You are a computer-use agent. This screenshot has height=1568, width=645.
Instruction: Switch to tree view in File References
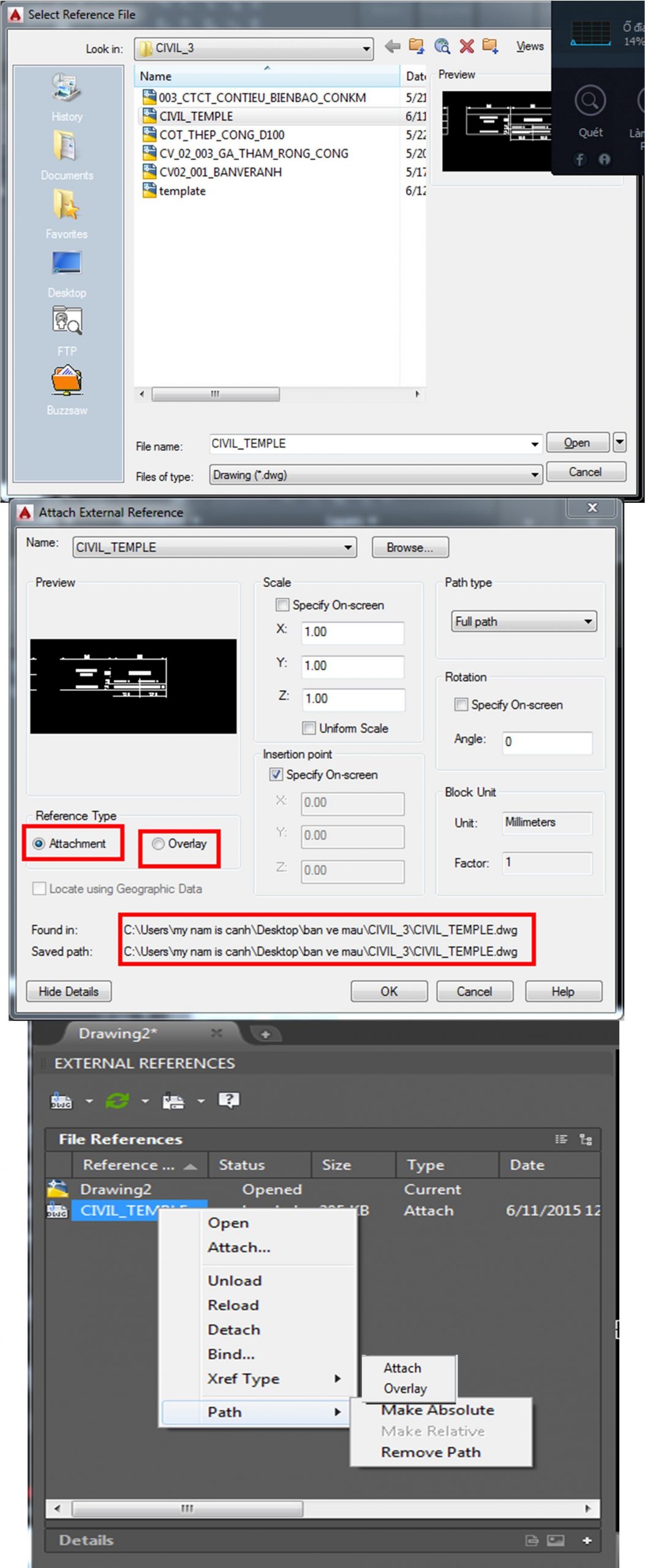click(586, 1139)
